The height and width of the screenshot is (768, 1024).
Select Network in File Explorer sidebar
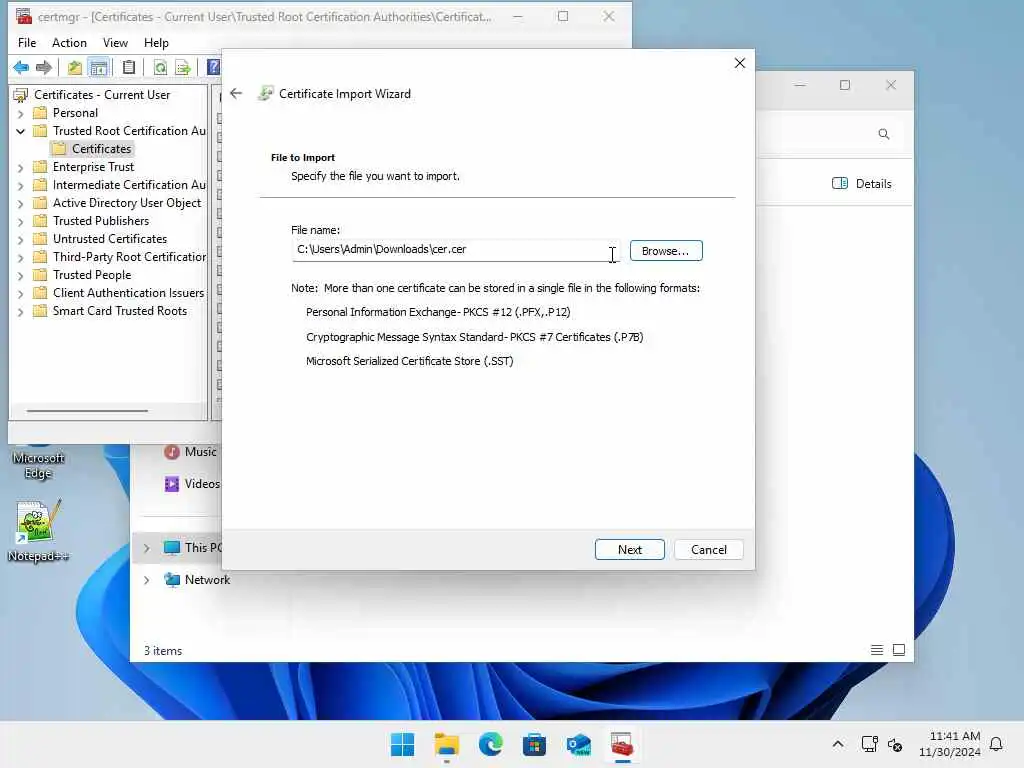click(x=207, y=580)
